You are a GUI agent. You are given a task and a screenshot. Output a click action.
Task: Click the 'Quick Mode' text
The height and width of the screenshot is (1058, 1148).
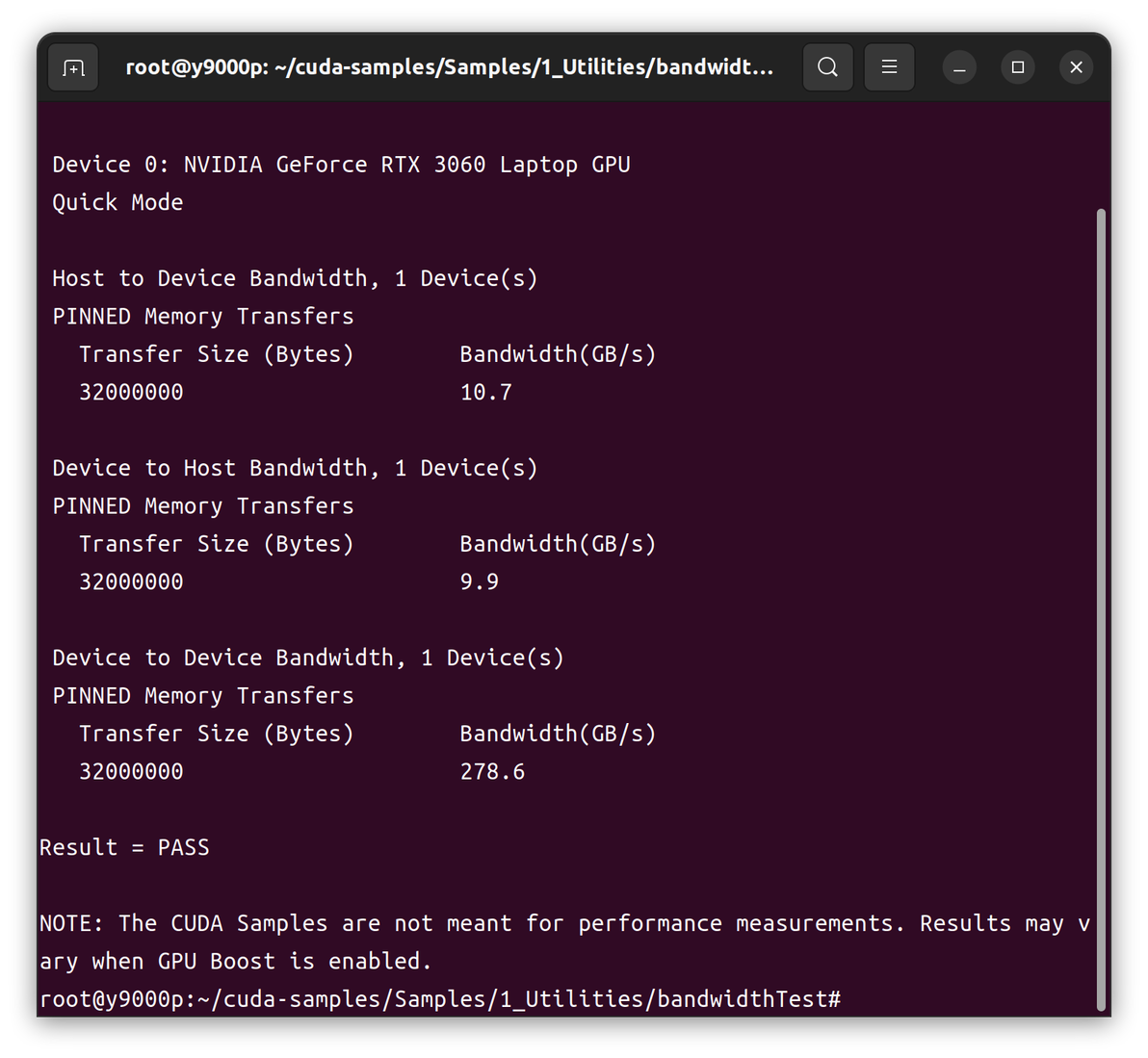click(117, 203)
